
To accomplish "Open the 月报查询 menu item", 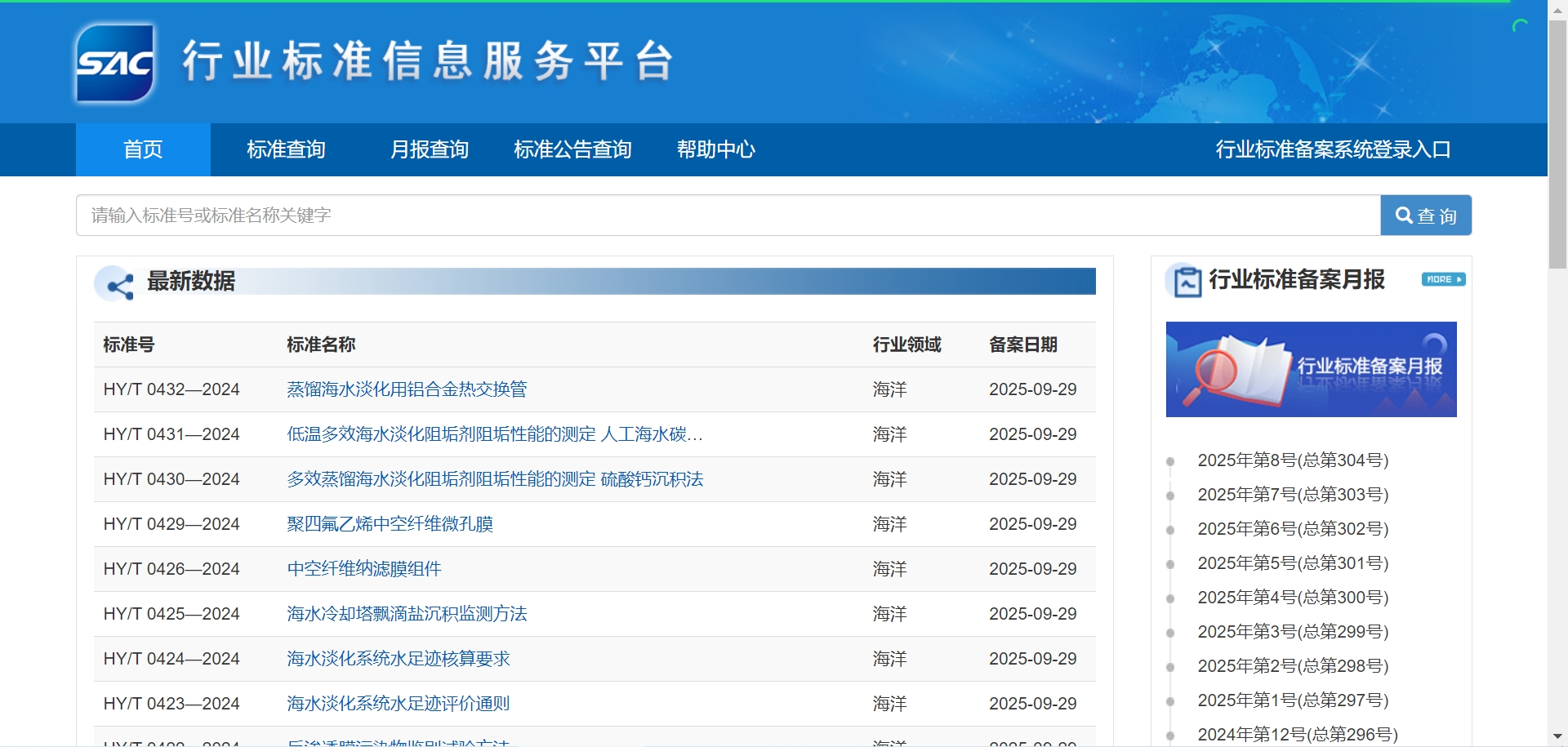I will pos(429,150).
